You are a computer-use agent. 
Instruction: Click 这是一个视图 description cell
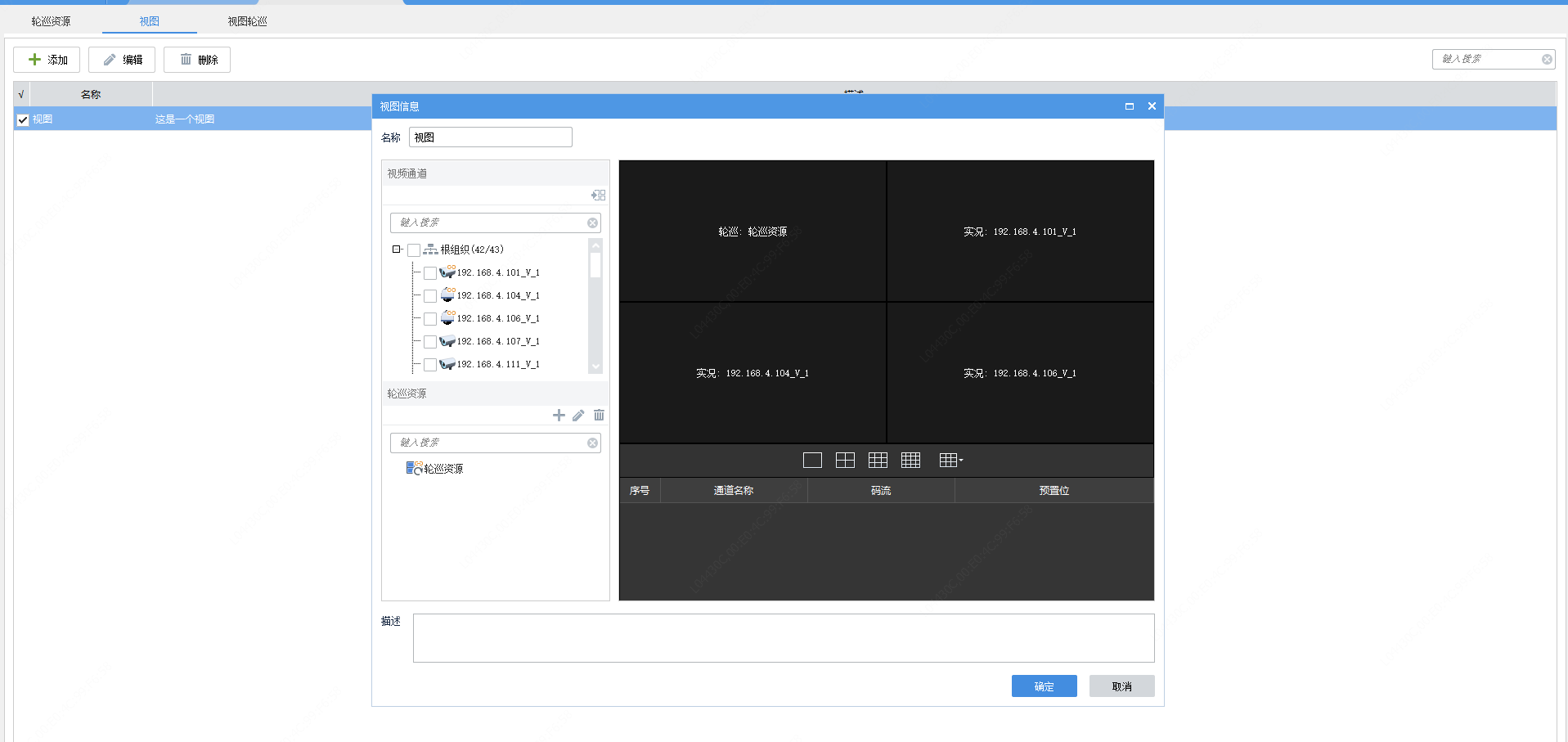tap(185, 119)
